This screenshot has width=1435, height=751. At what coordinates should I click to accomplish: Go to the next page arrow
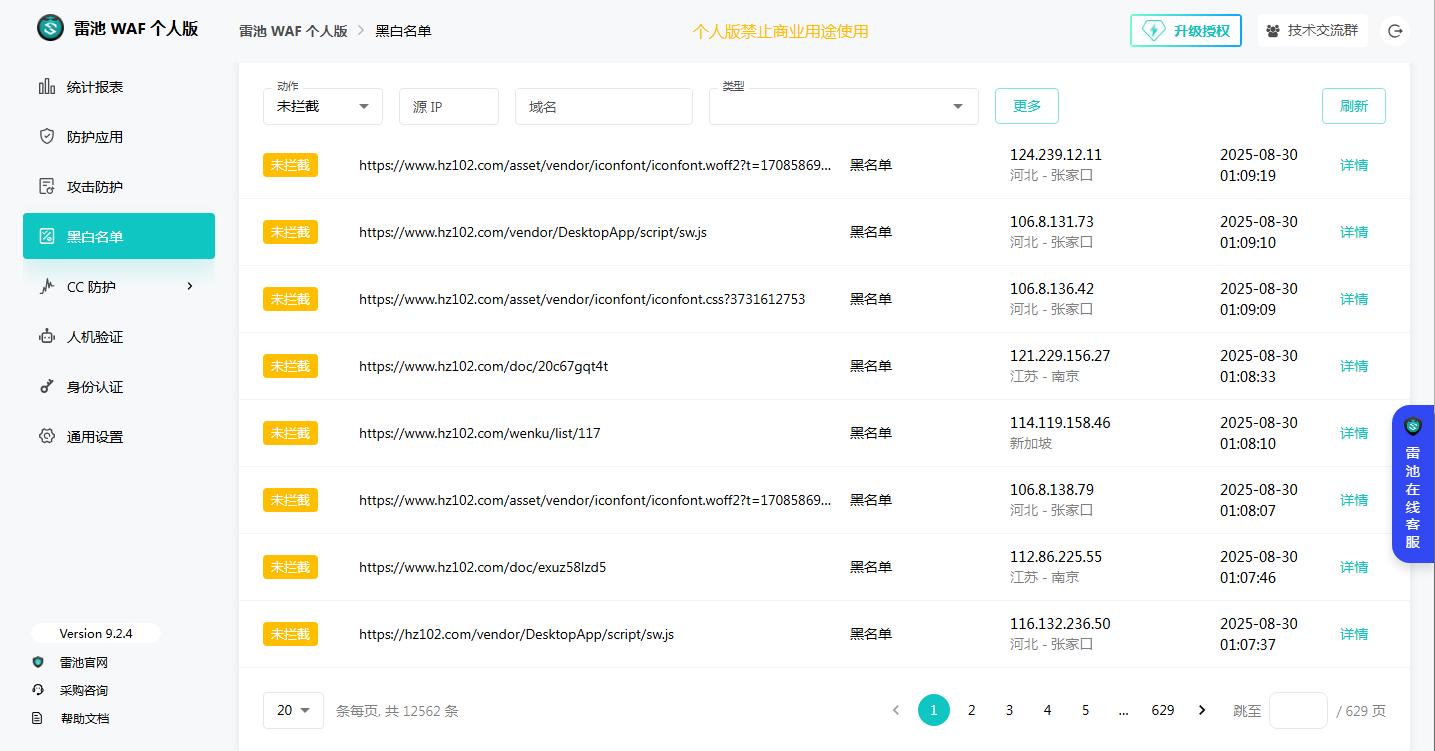click(1202, 710)
